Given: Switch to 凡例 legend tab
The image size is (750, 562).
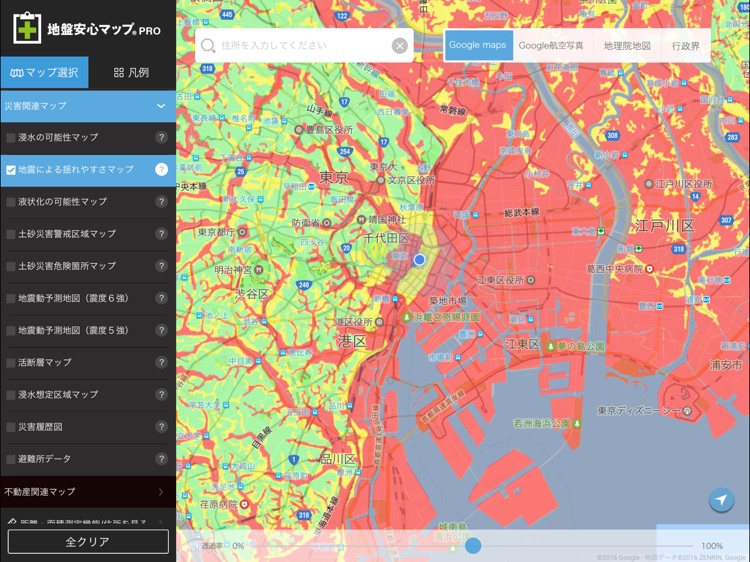Looking at the screenshot, I should pos(132,72).
